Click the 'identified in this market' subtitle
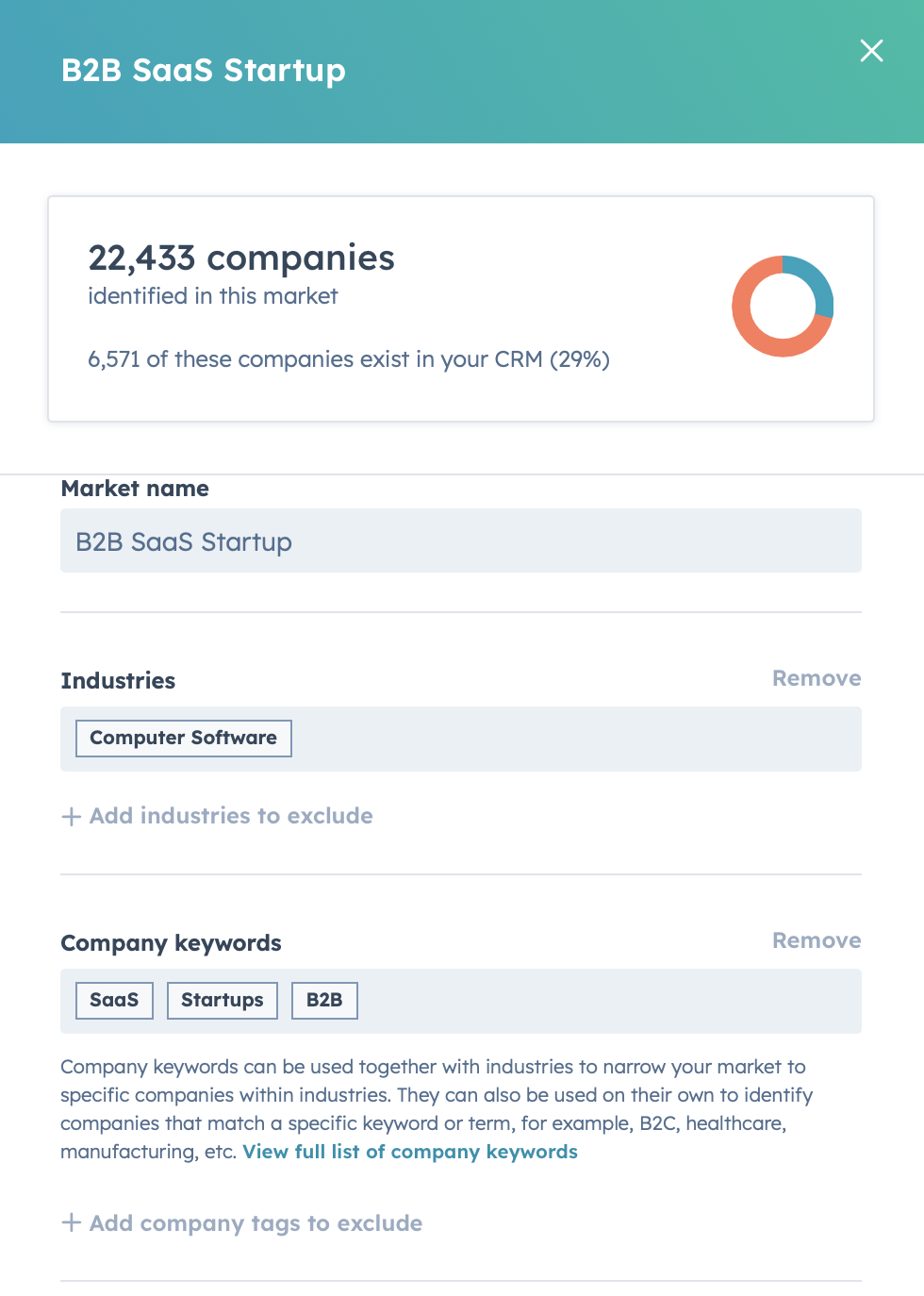Screen dimensions: 924x1296 (x=213, y=296)
